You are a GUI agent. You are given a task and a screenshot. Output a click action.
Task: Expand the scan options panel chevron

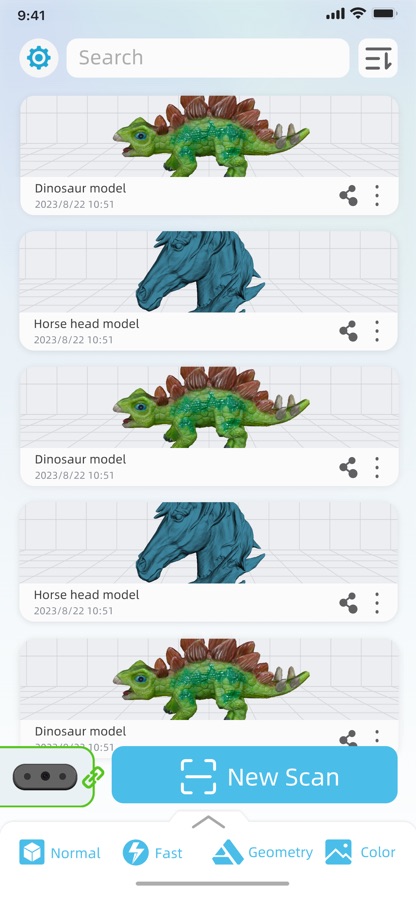tap(208, 822)
